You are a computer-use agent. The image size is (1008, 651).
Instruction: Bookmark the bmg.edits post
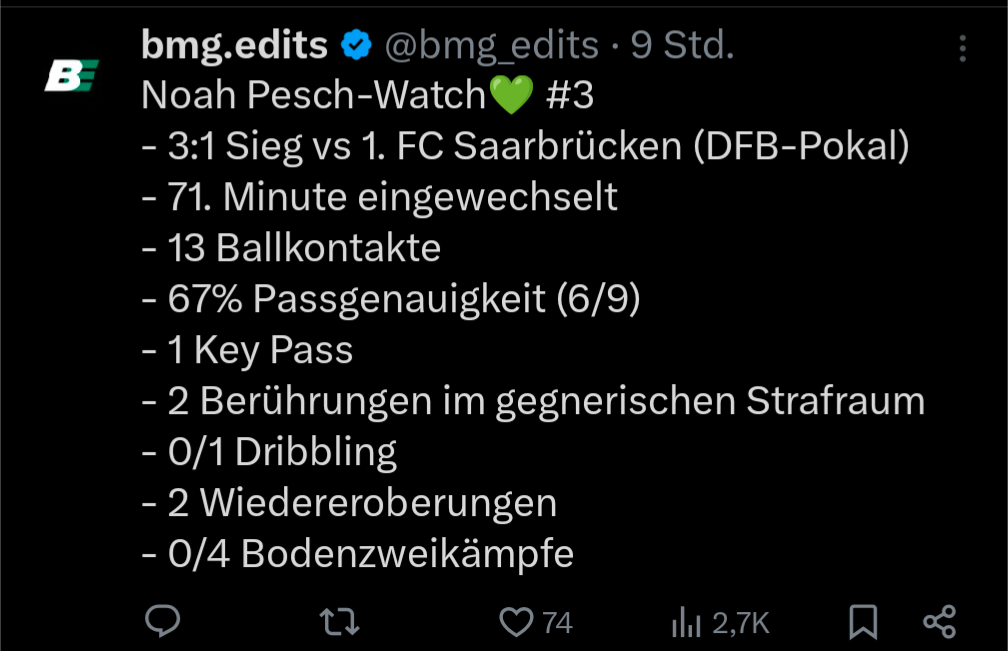(862, 622)
